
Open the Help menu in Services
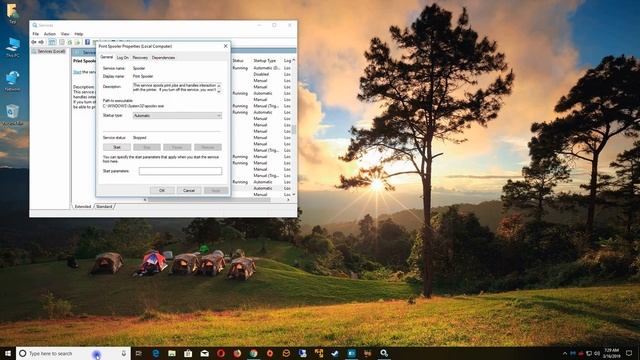click(x=79, y=34)
